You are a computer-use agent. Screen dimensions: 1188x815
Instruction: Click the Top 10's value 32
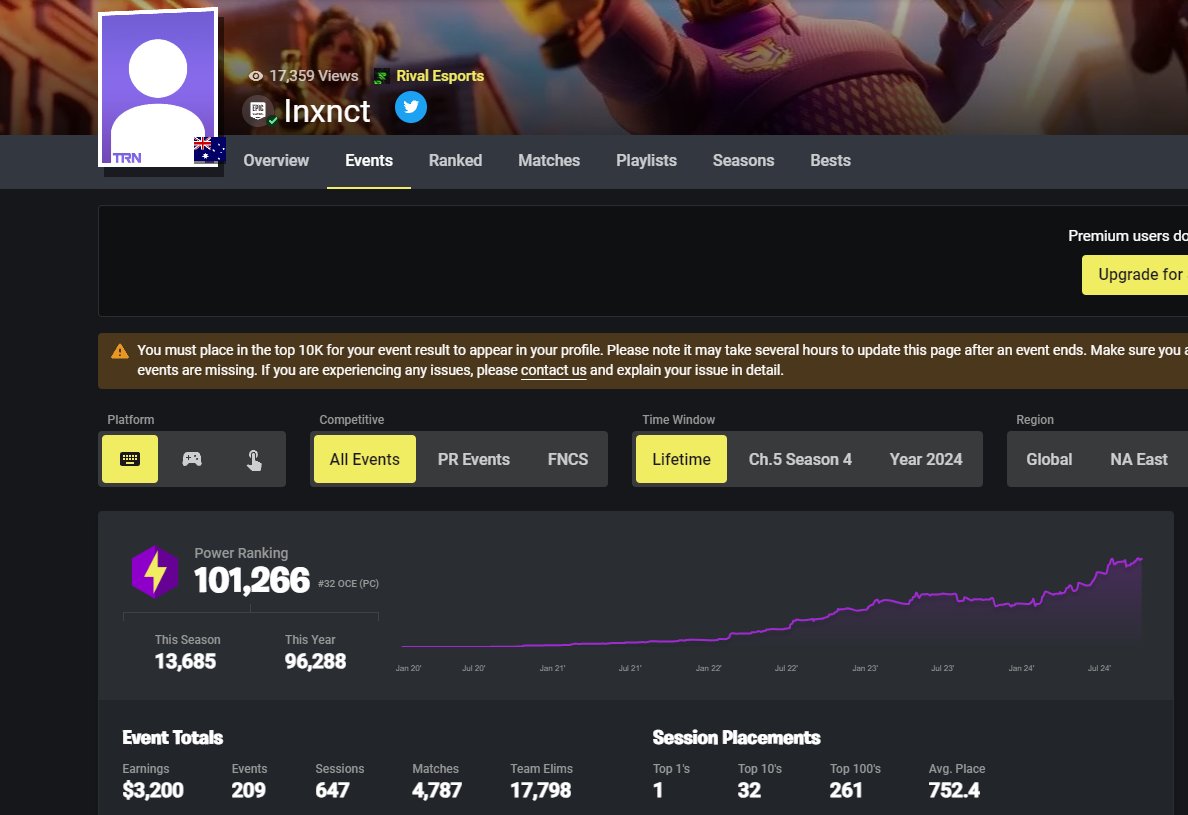click(x=749, y=790)
